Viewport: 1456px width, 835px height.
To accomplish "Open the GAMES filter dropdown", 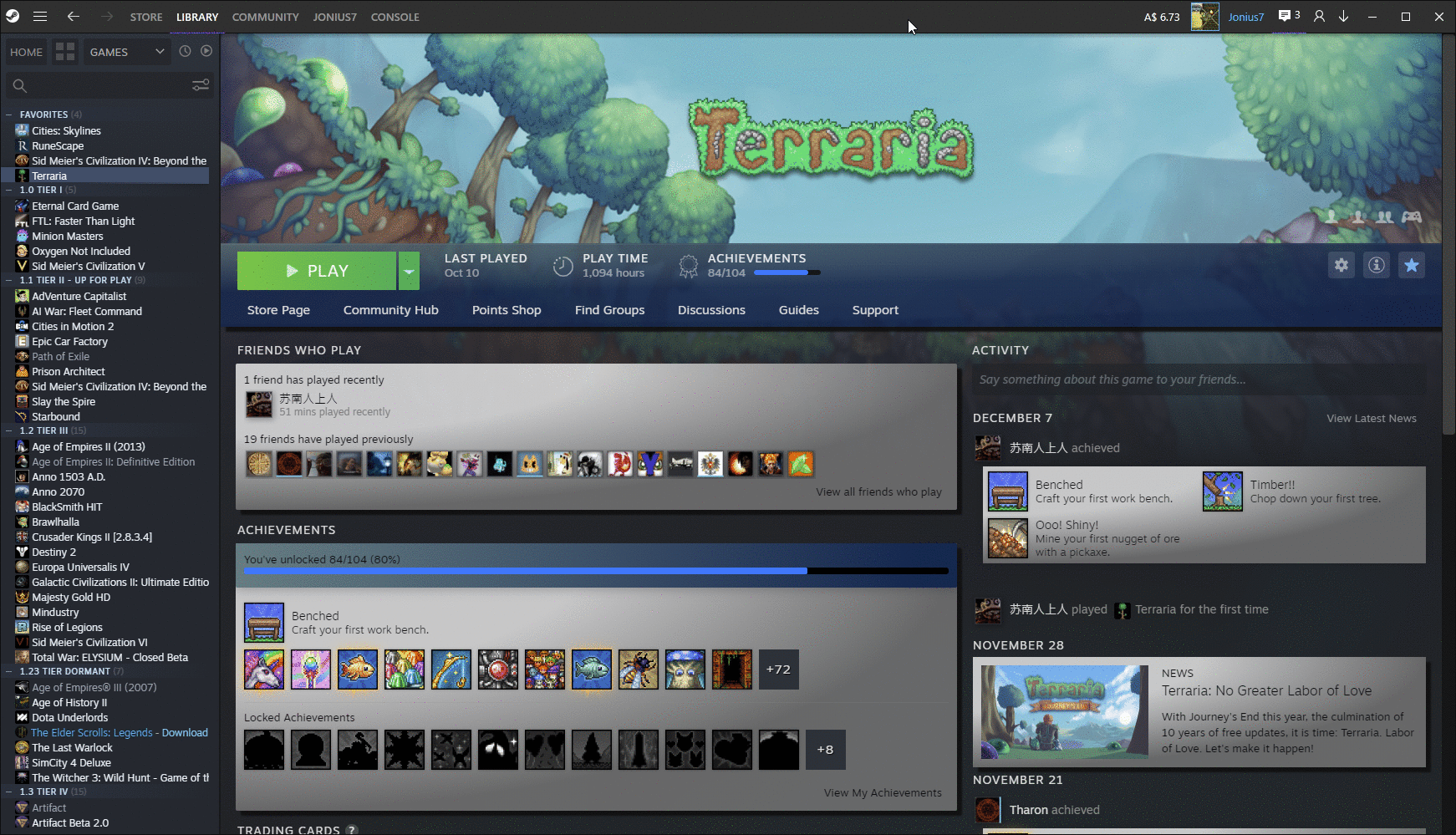I will (127, 52).
